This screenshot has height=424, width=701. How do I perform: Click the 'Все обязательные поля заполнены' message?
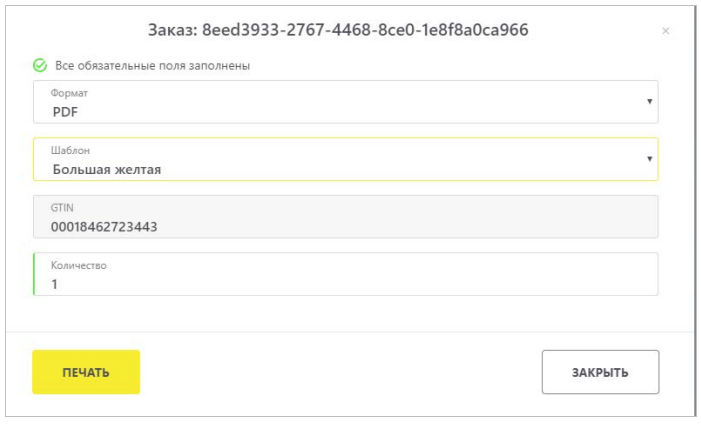(x=152, y=66)
